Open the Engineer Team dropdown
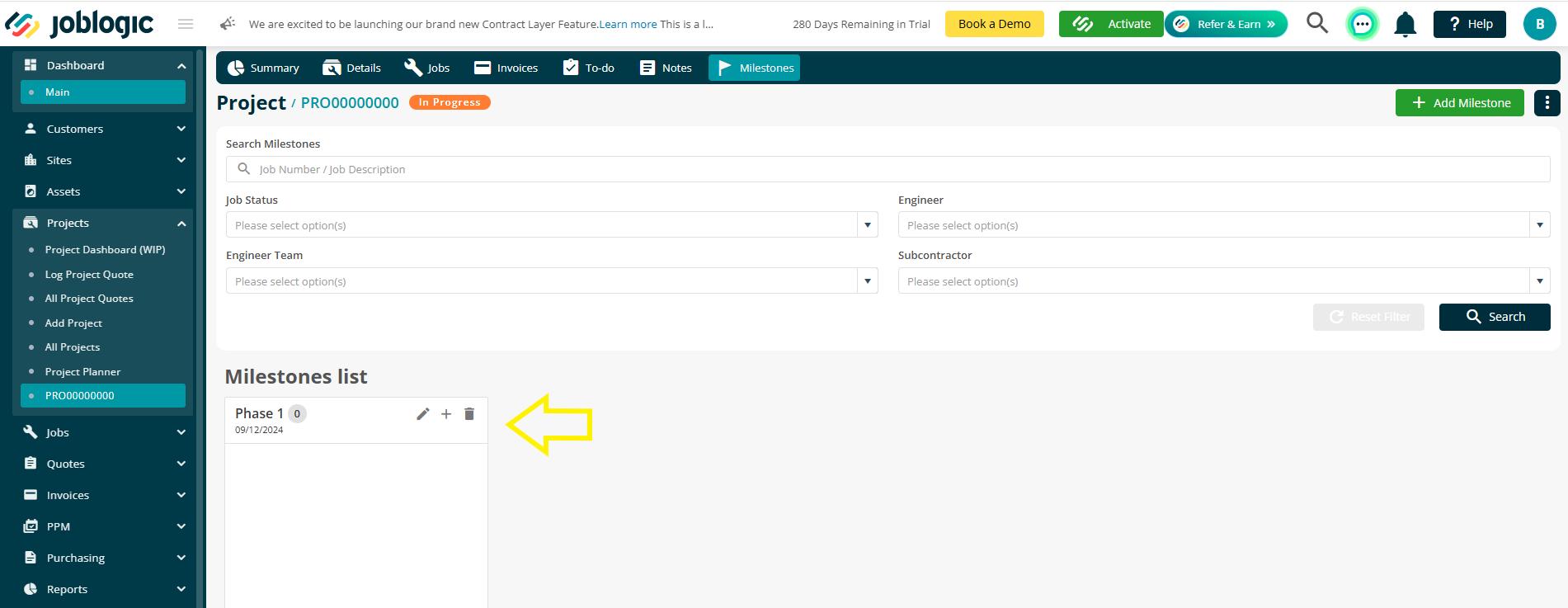Screen dimensions: 1568x608 [552, 281]
